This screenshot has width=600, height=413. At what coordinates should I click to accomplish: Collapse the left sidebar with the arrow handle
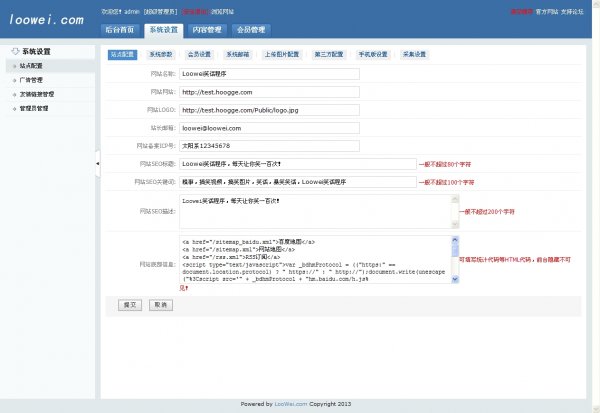[98, 164]
